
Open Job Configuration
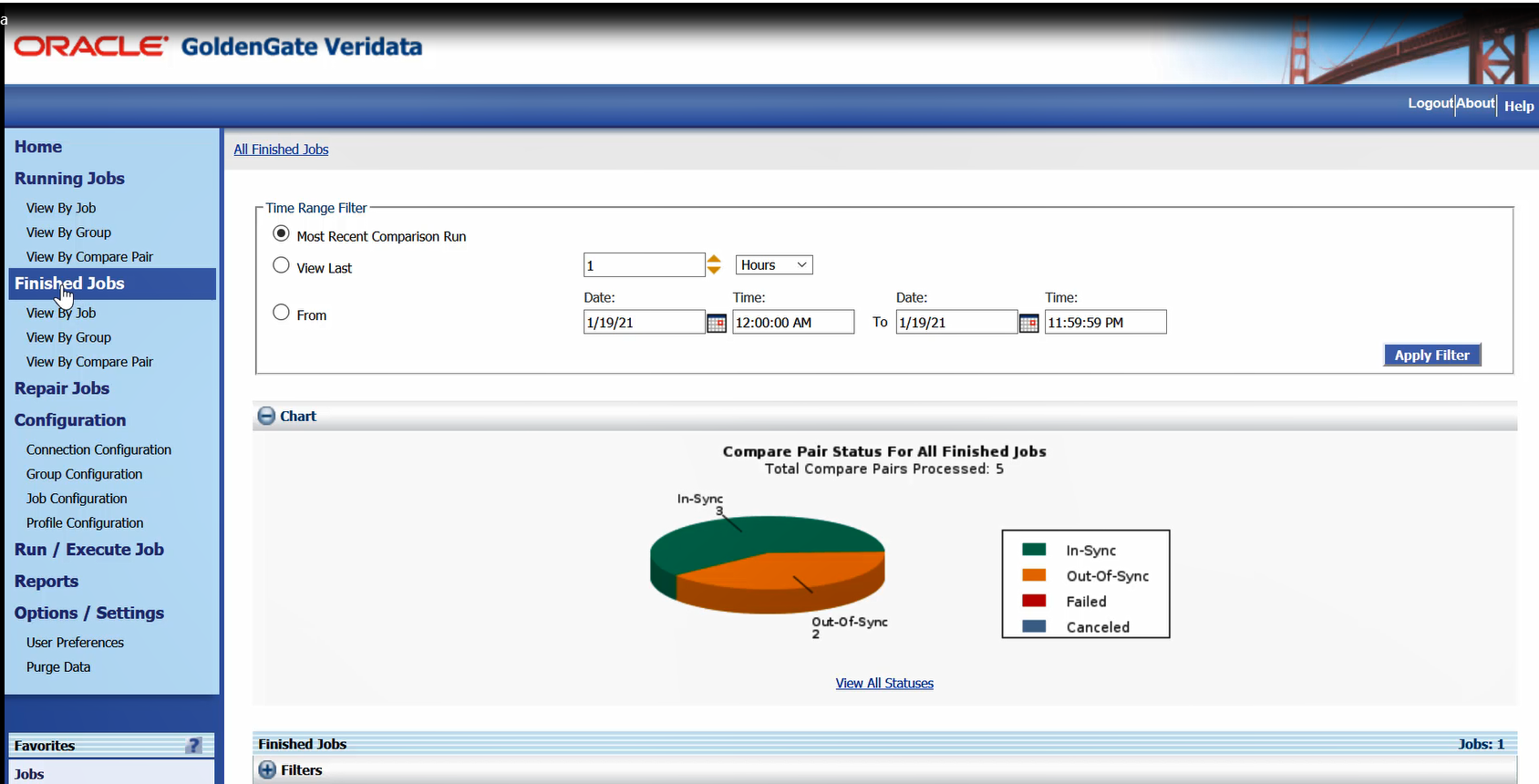(77, 499)
